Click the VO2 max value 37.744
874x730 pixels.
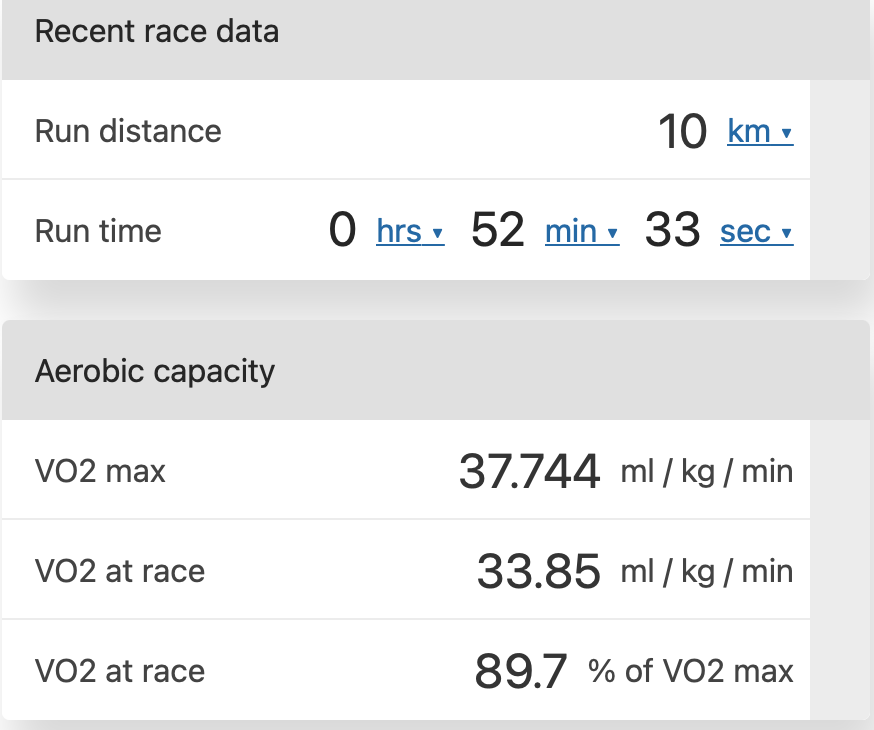coord(529,471)
